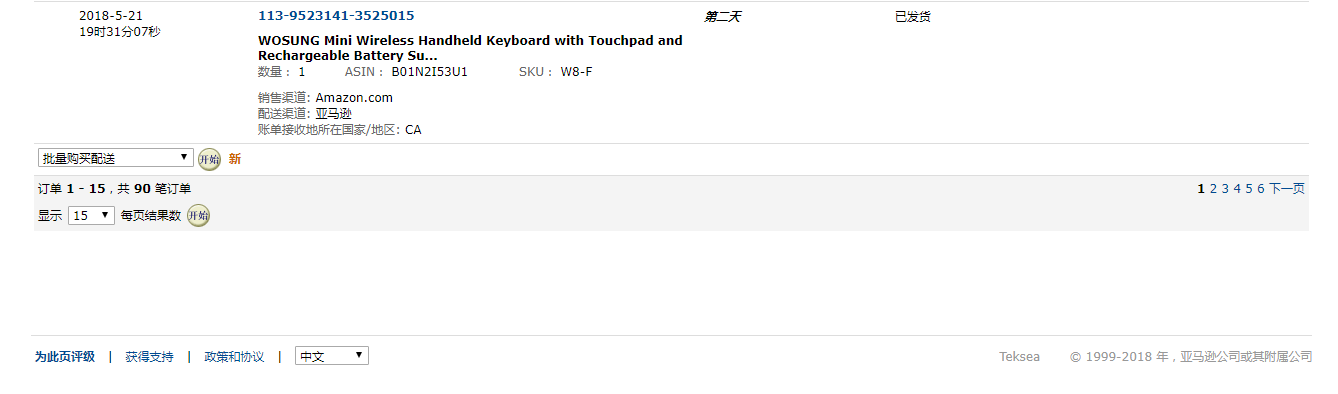Screen dimensions: 1338x394
Task: Click 下一页 to view next page
Action: point(1287,188)
